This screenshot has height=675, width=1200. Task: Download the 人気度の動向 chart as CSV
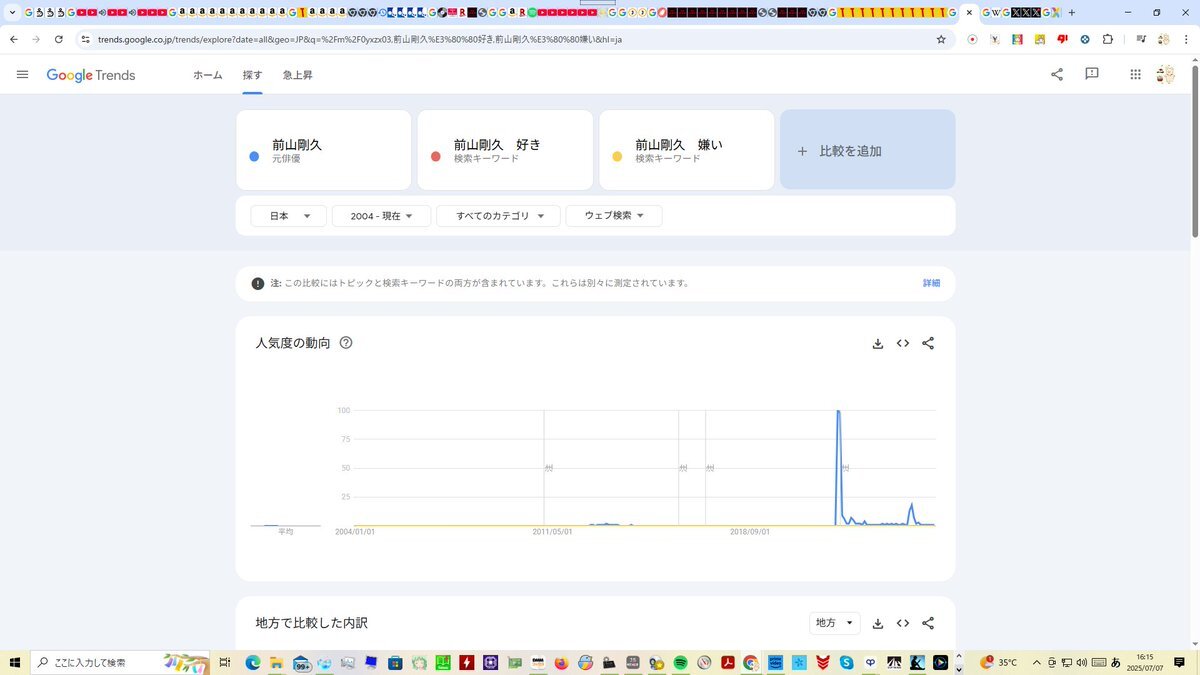click(878, 343)
